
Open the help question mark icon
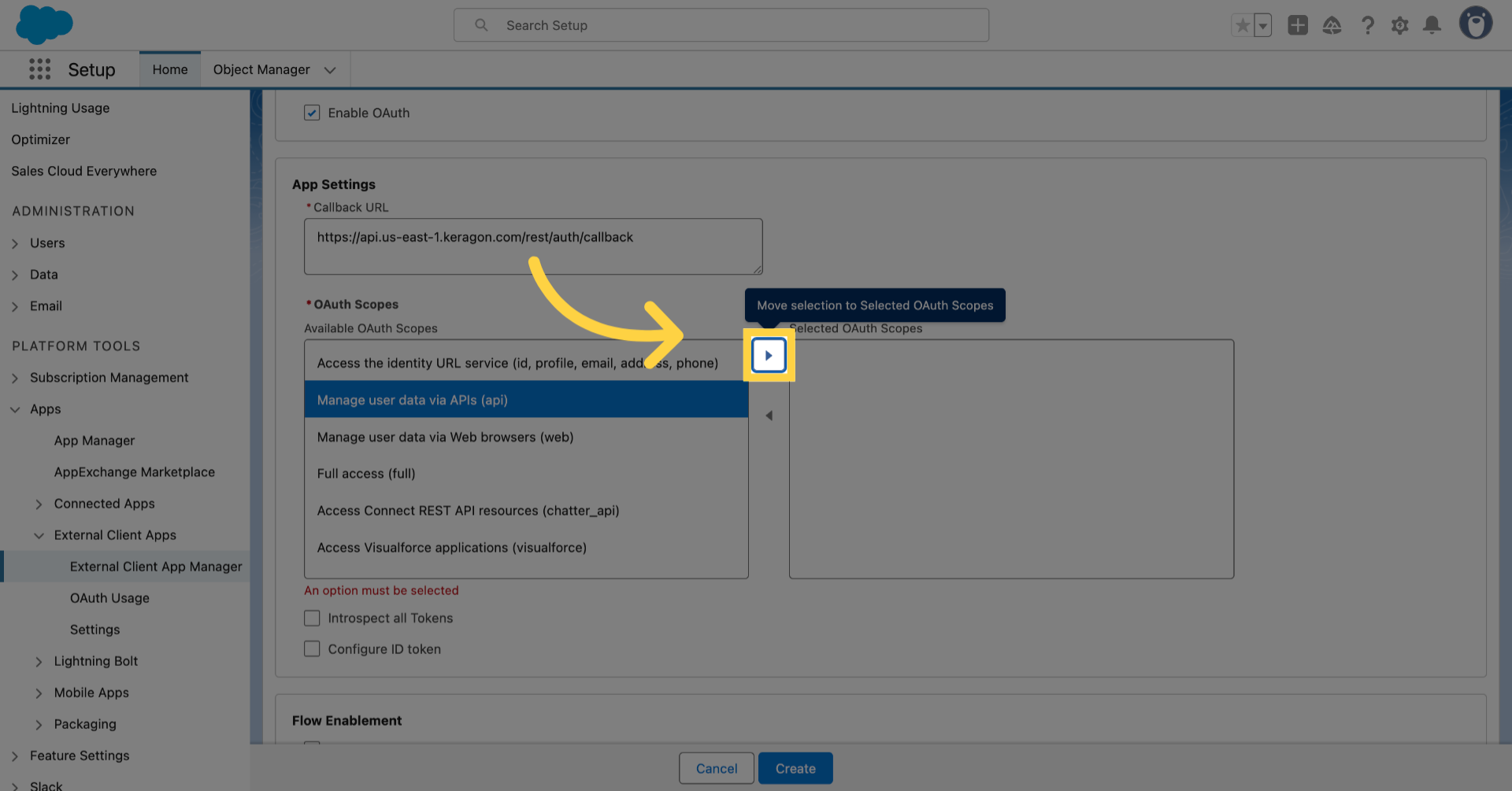coord(1367,25)
